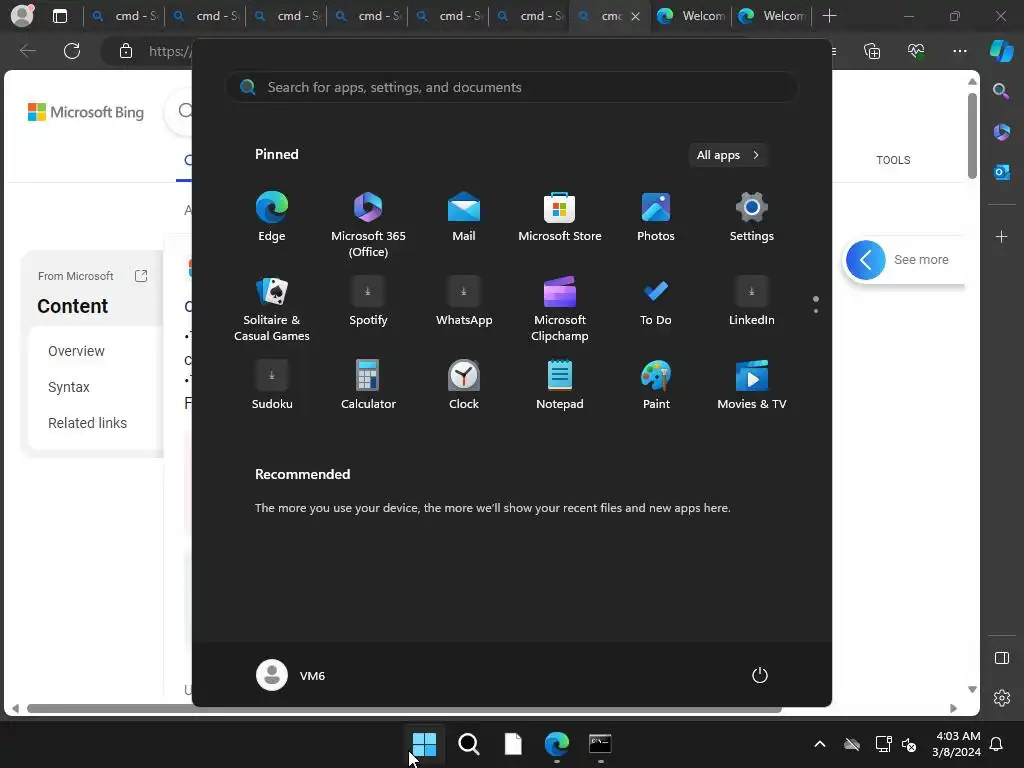The height and width of the screenshot is (768, 1024).
Task: Click the horizontal page scrollbar
Action: 404,708
